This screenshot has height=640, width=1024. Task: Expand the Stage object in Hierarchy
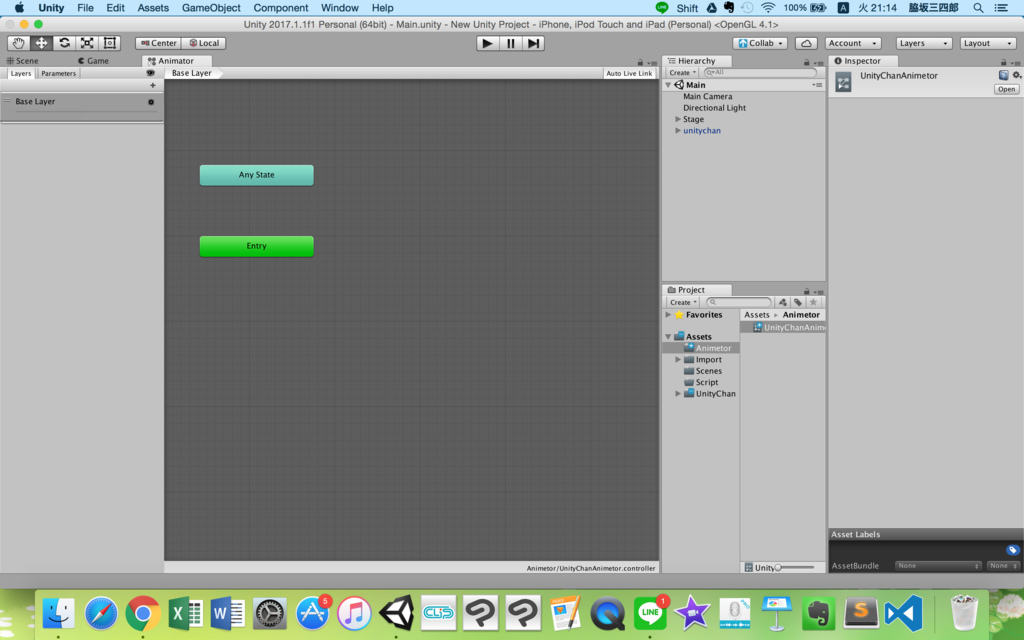(678, 119)
